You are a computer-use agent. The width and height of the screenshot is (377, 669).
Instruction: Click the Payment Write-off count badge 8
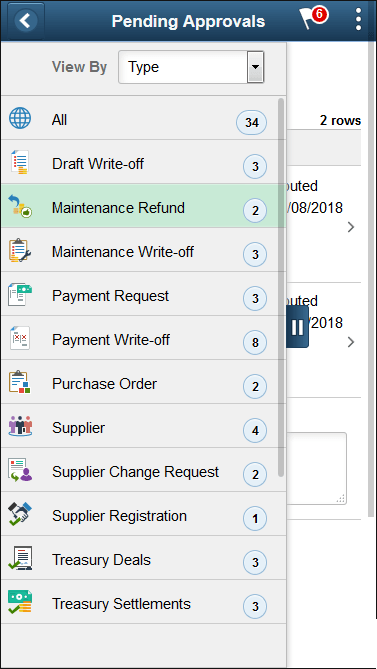(x=255, y=343)
